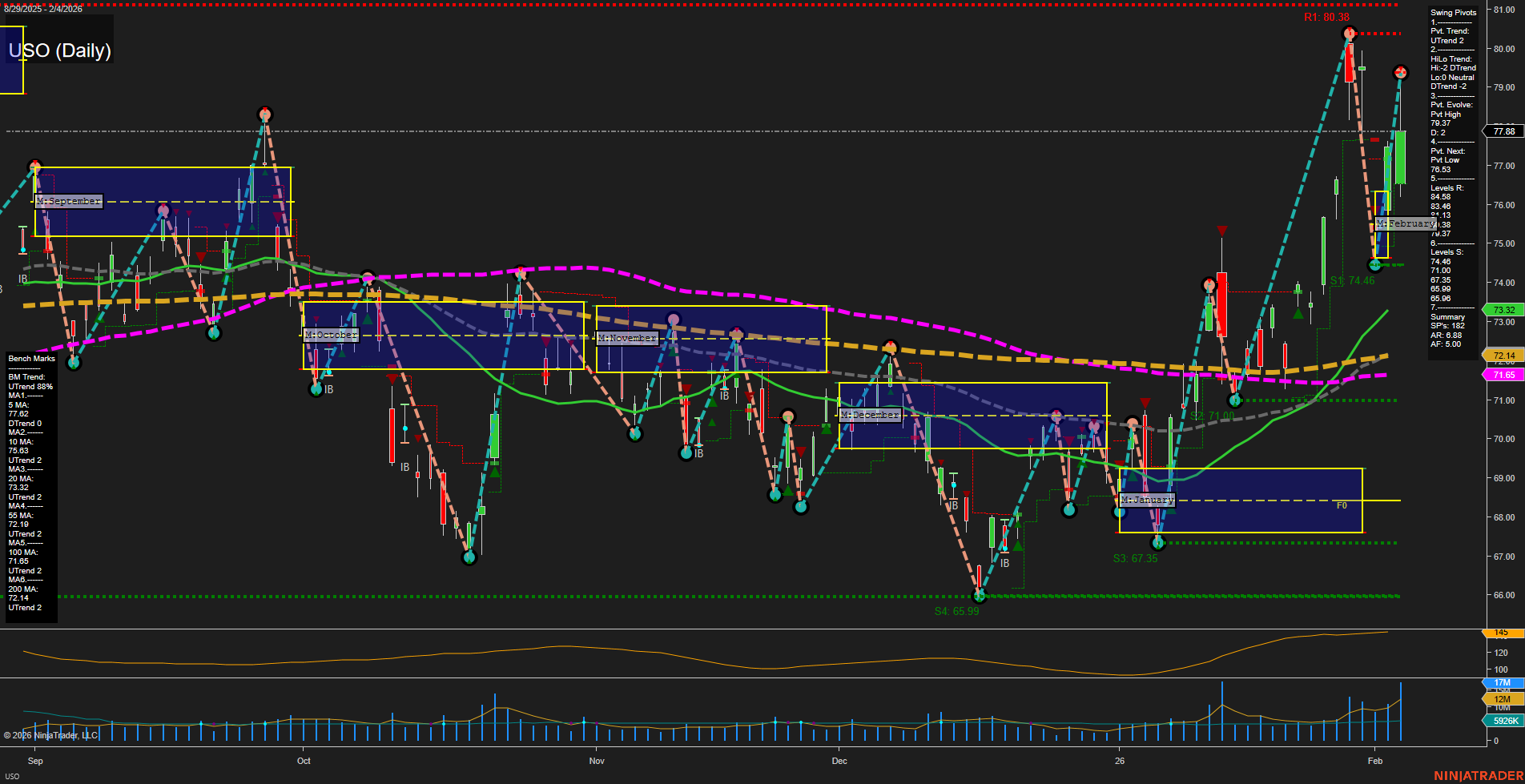The width and height of the screenshot is (1525, 784).
Task: Click the swing pivot high marker below R1: 80.38
Action: tap(1349, 34)
